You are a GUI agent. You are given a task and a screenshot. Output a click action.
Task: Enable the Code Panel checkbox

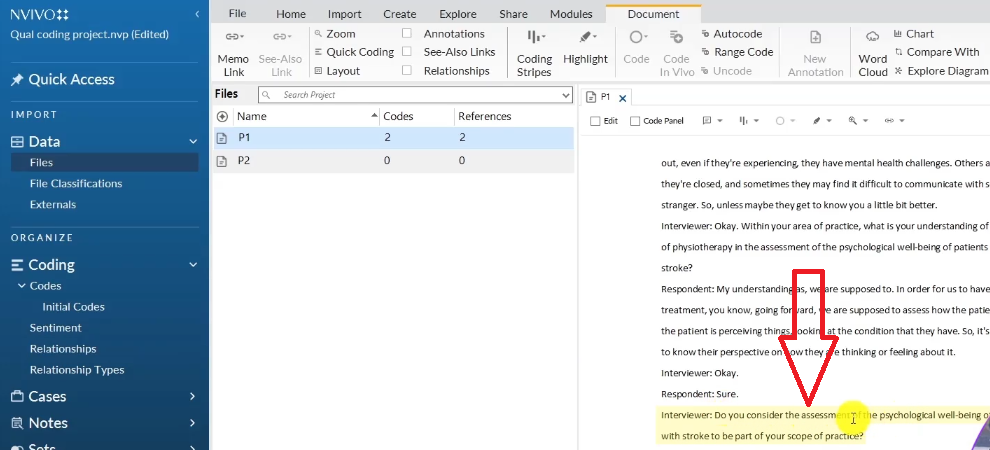coord(635,121)
